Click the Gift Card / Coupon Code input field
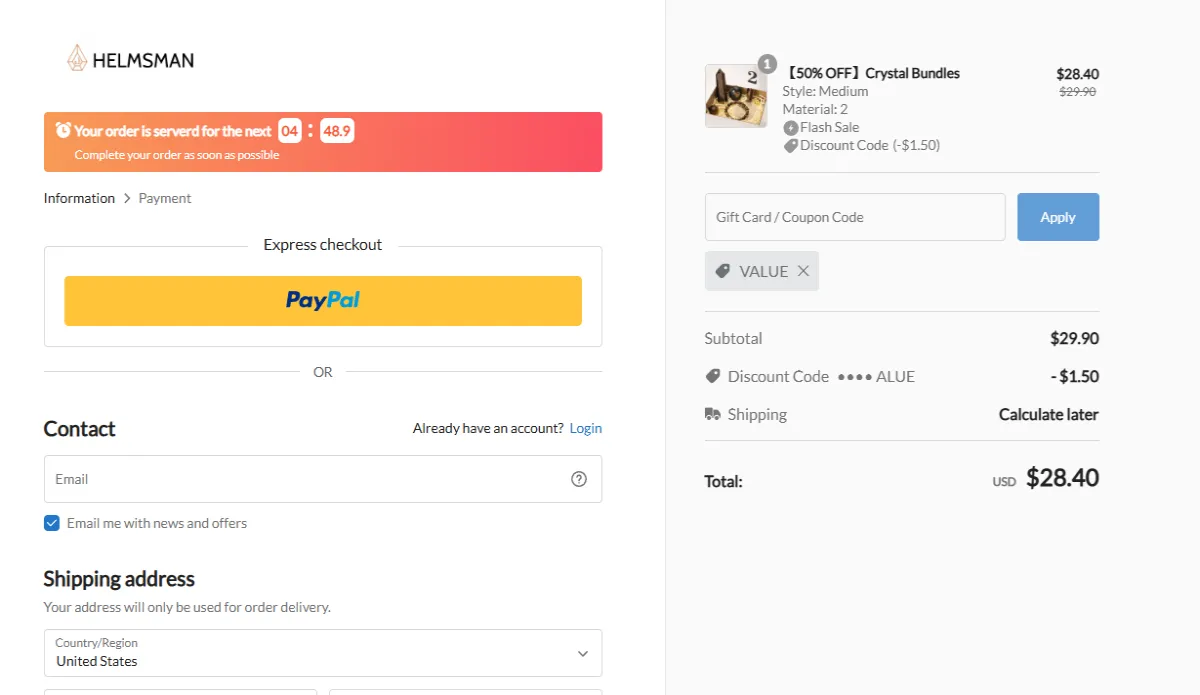 point(855,216)
